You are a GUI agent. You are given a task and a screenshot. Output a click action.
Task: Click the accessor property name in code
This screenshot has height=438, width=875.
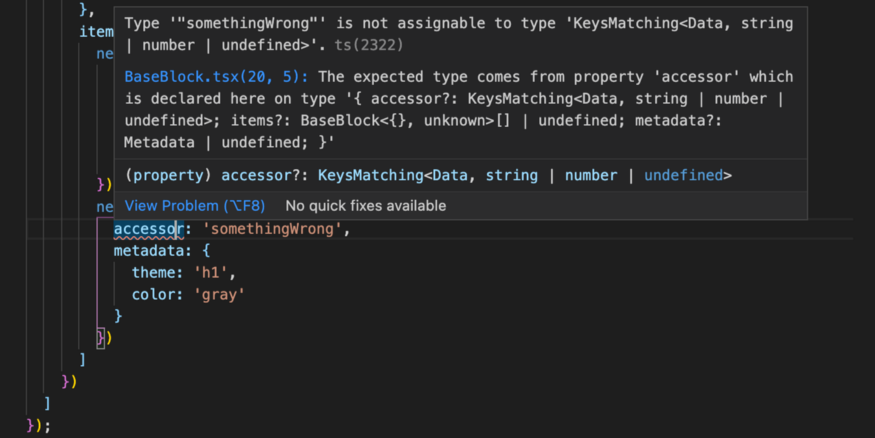coord(148,229)
